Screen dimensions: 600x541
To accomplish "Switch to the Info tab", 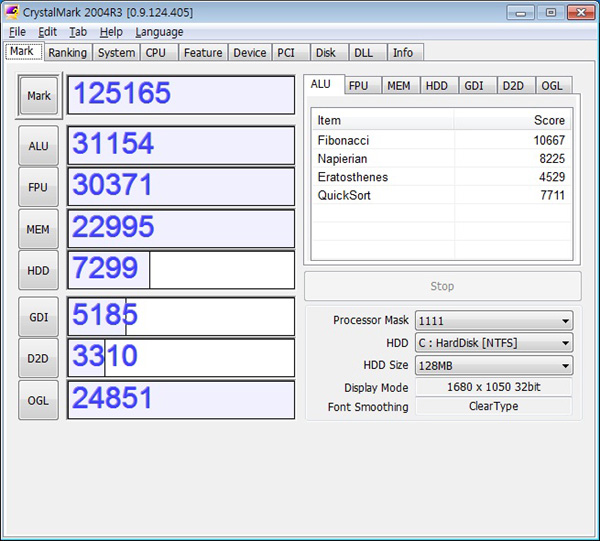I will (x=405, y=52).
